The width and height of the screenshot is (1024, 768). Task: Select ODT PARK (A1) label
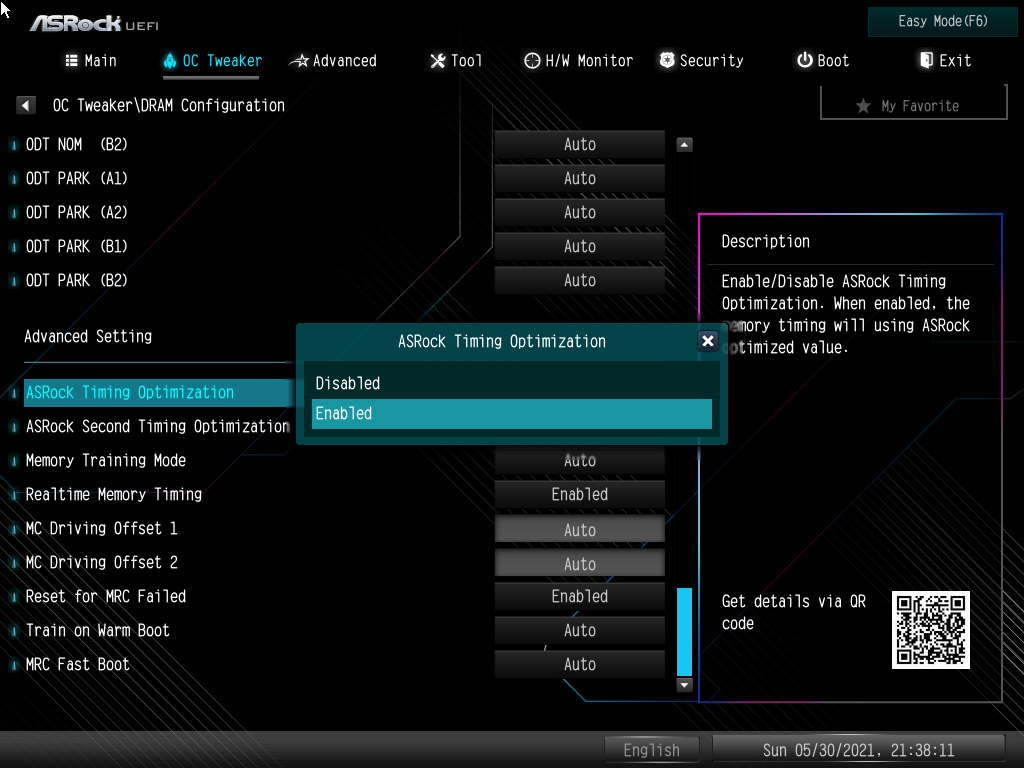tap(76, 178)
